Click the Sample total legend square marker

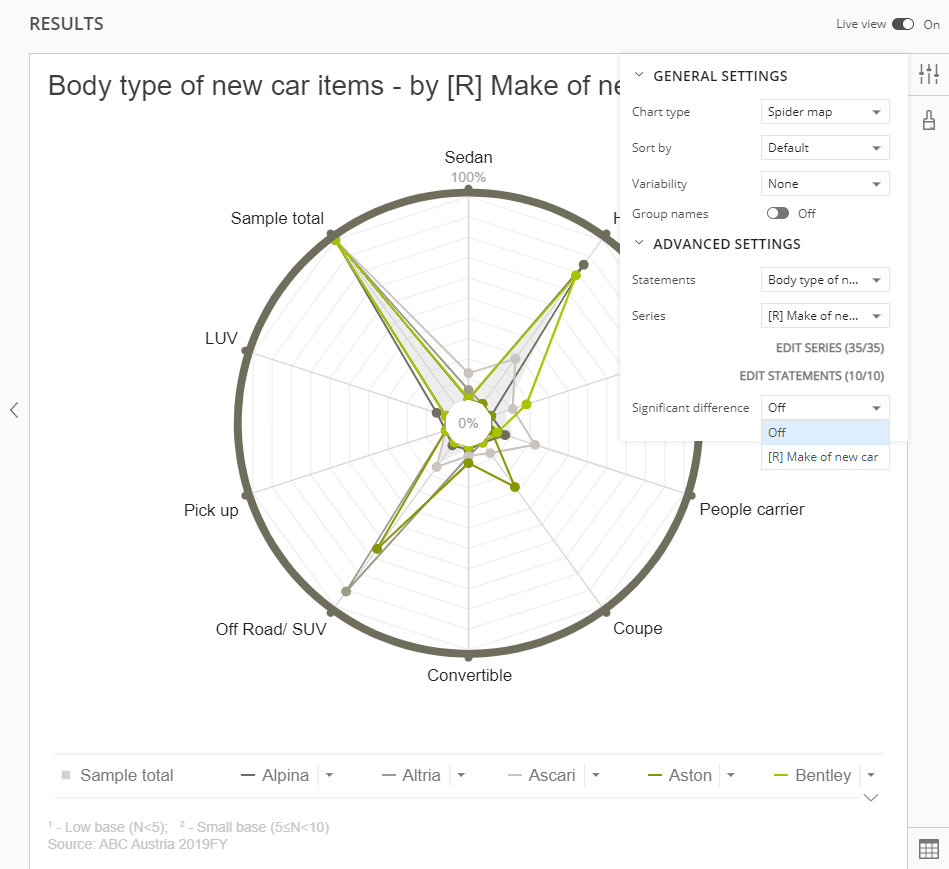66,775
